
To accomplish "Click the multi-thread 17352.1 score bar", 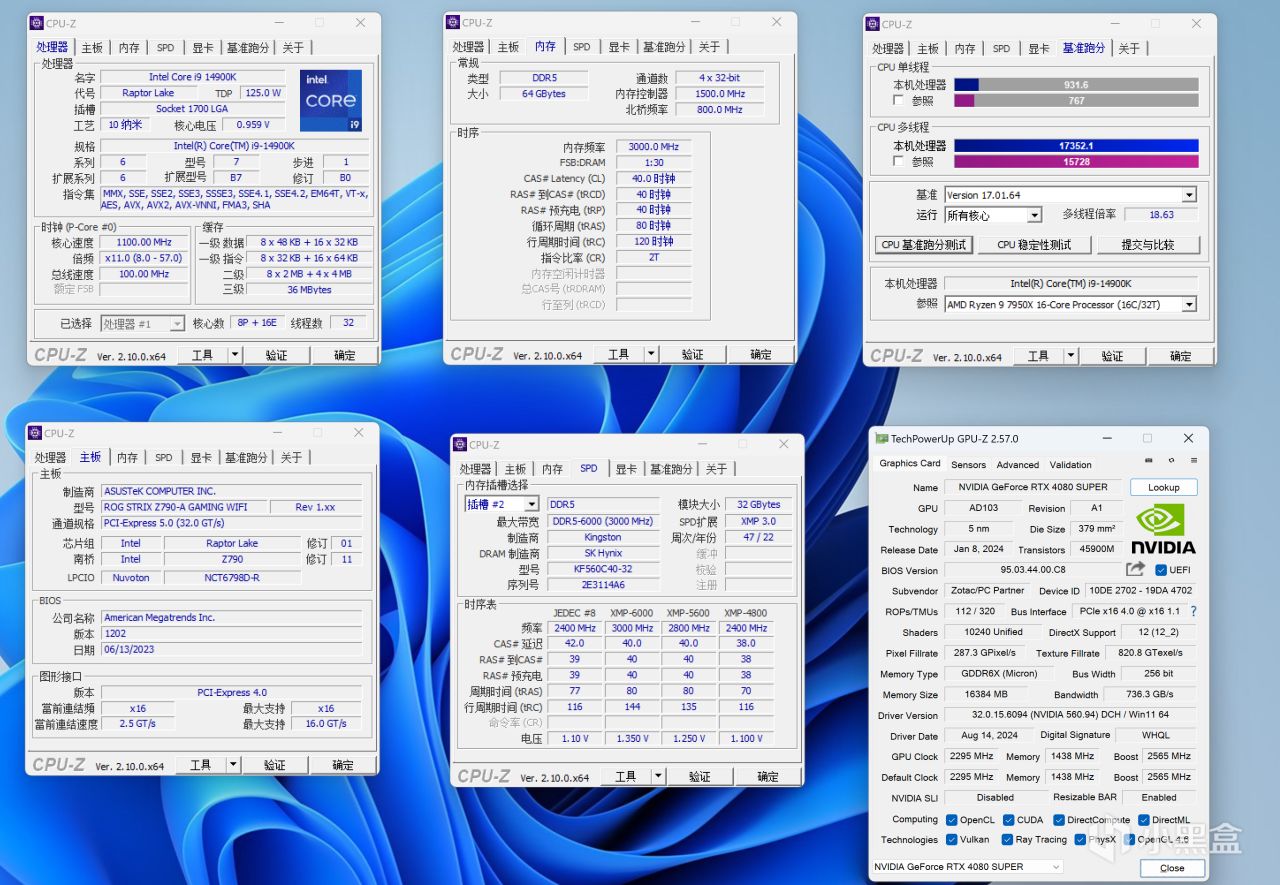I will pyautogui.click(x=1076, y=145).
